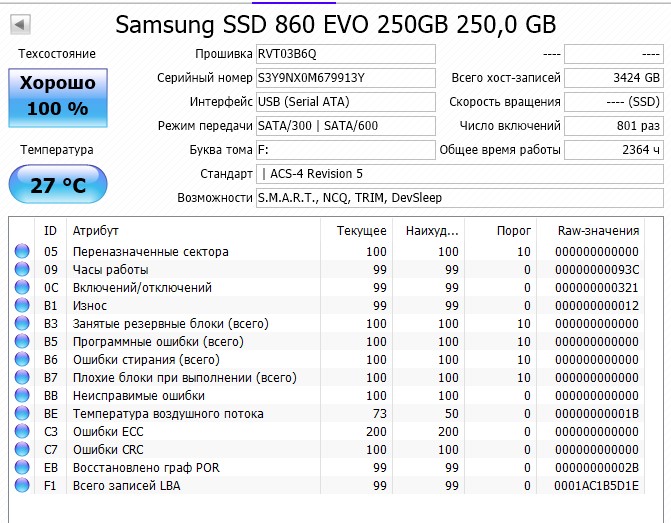Click status icon of Ошибки CRC row
The width and height of the screenshot is (671, 523).
click(x=22, y=449)
